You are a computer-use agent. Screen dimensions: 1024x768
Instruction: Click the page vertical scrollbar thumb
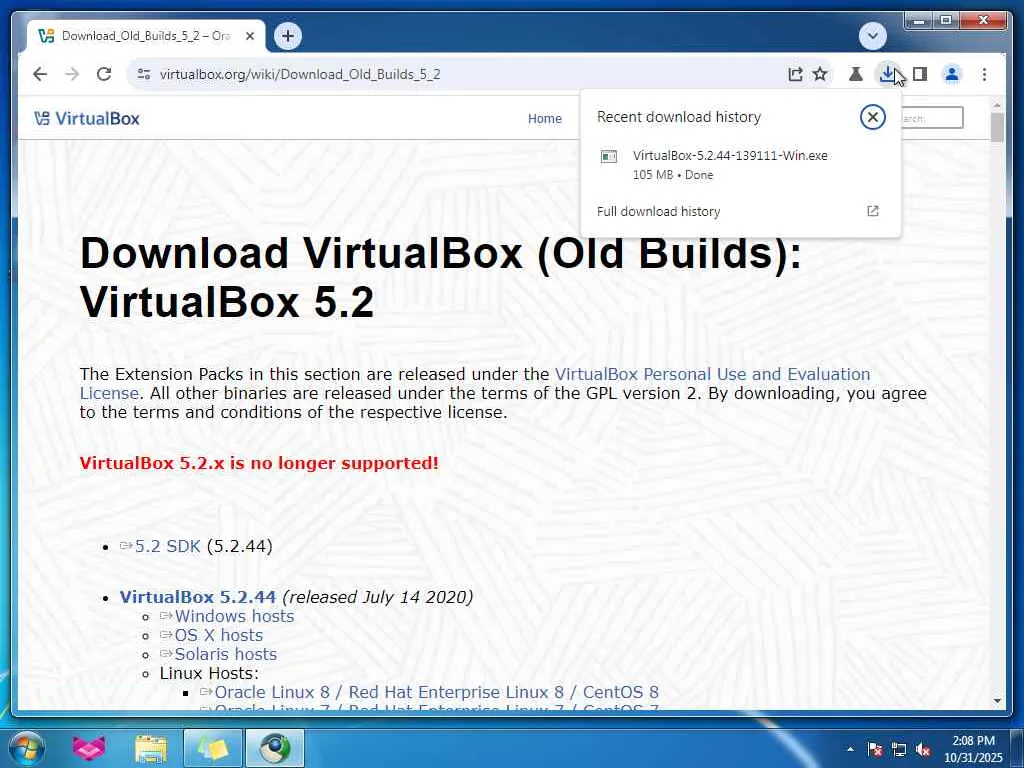click(x=997, y=127)
